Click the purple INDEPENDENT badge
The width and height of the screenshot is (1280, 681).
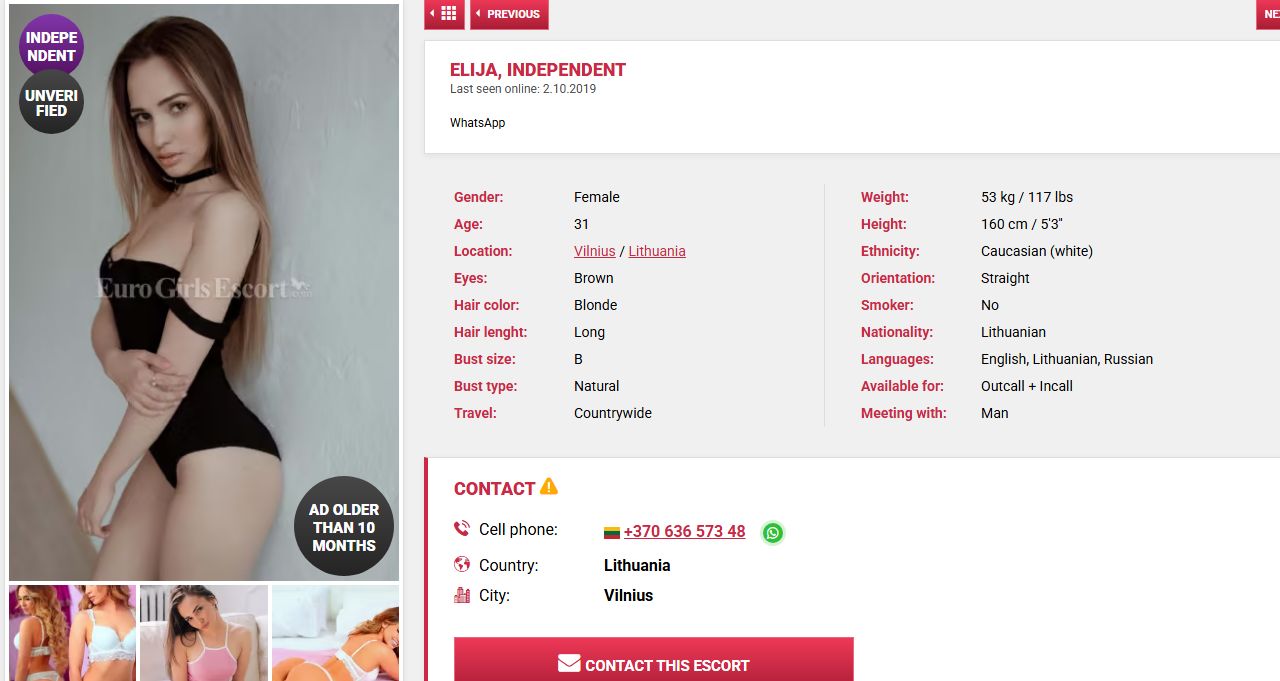51,46
